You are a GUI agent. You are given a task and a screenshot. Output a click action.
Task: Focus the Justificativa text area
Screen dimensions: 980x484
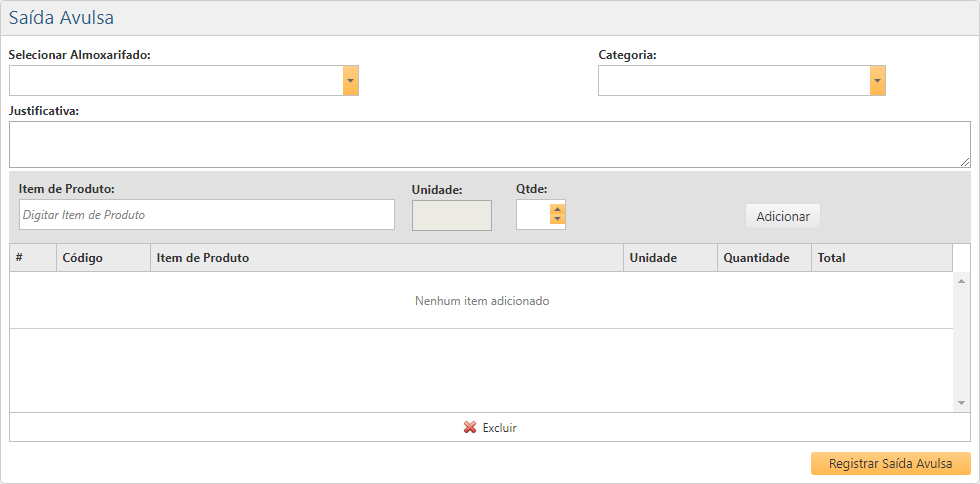pyautogui.click(x=489, y=144)
